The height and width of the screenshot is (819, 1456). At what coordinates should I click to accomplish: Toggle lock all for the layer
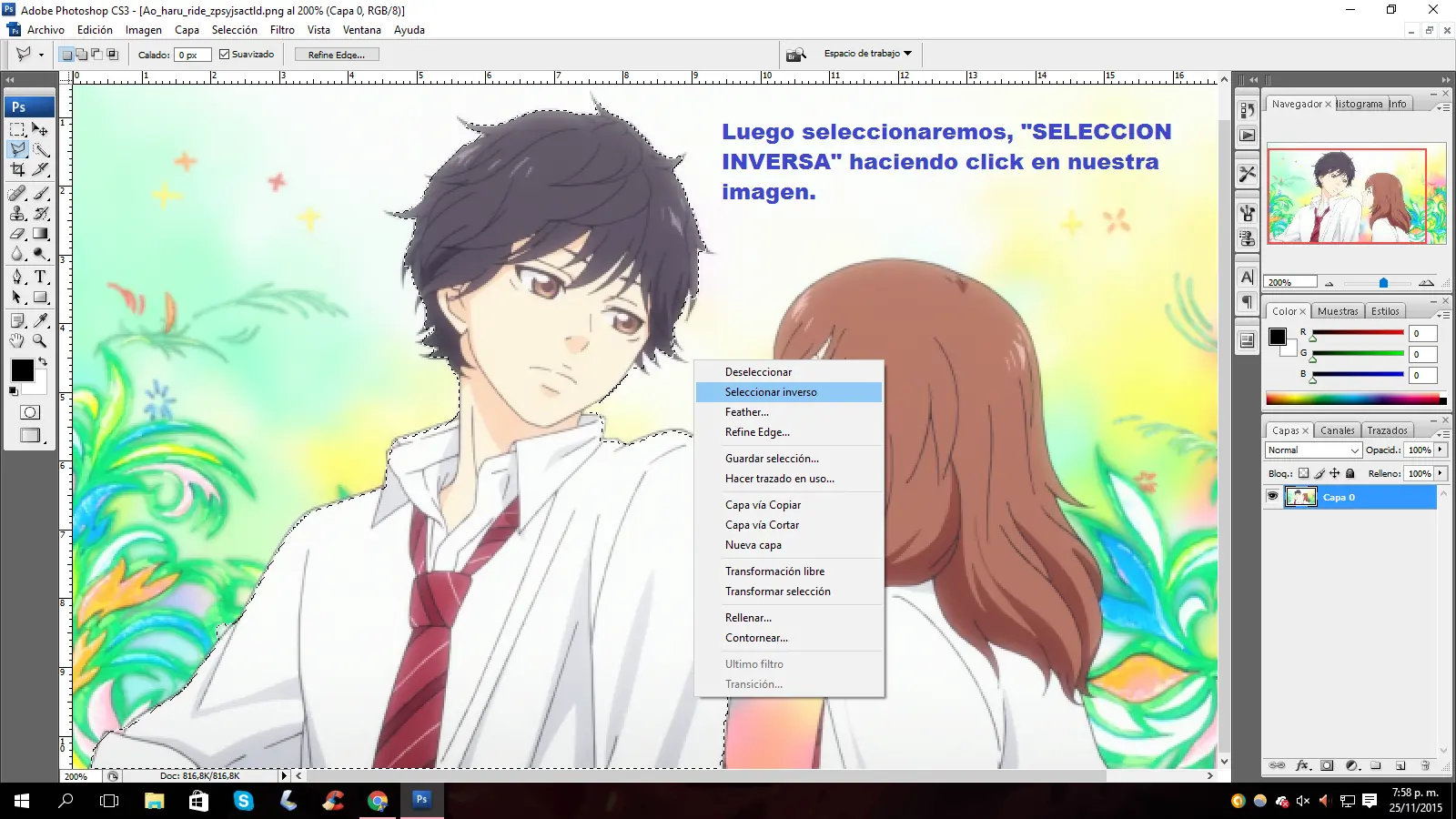click(x=1350, y=473)
